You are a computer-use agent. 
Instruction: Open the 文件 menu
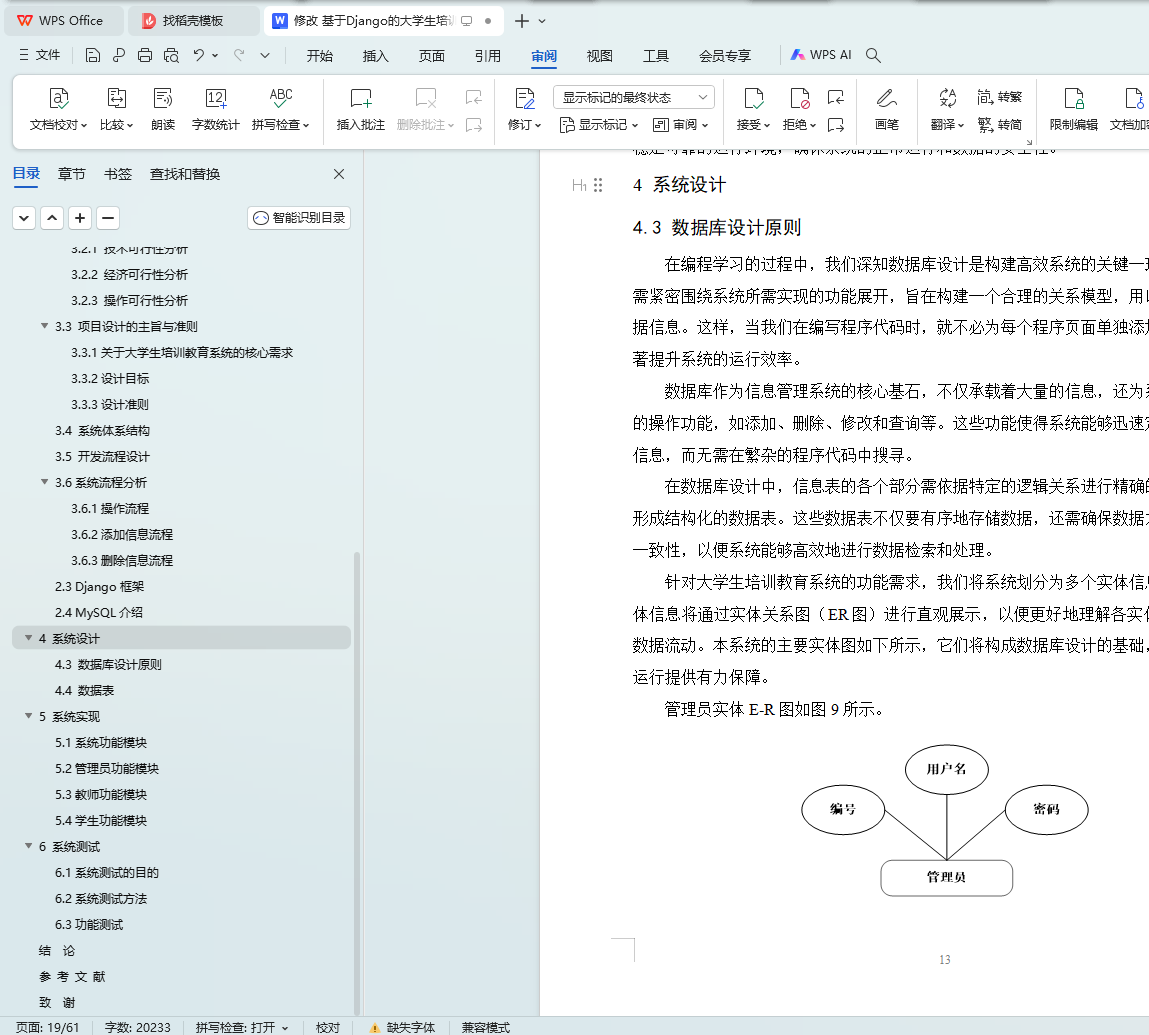40,55
